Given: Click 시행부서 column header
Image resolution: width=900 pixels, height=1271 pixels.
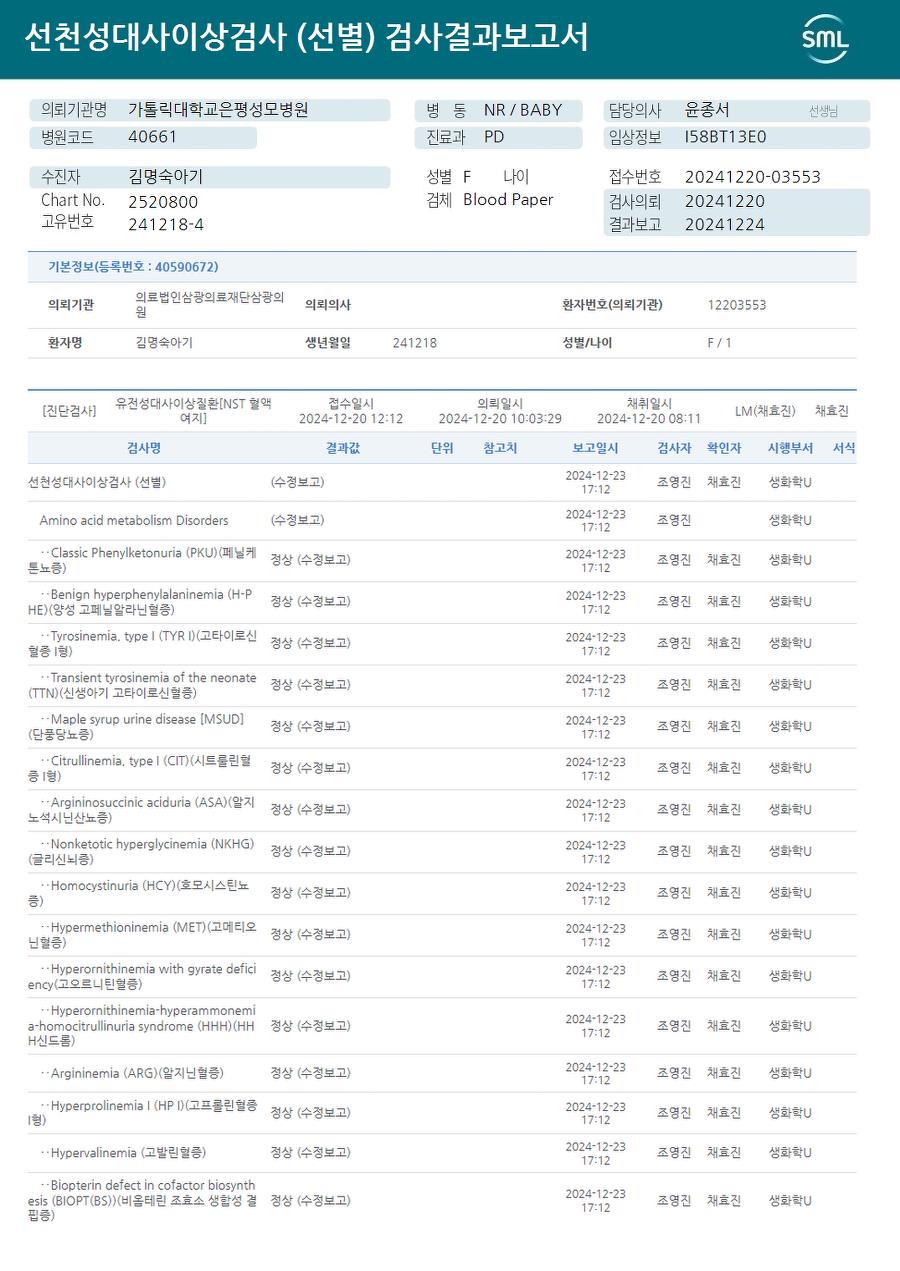Looking at the screenshot, I should (790, 448).
